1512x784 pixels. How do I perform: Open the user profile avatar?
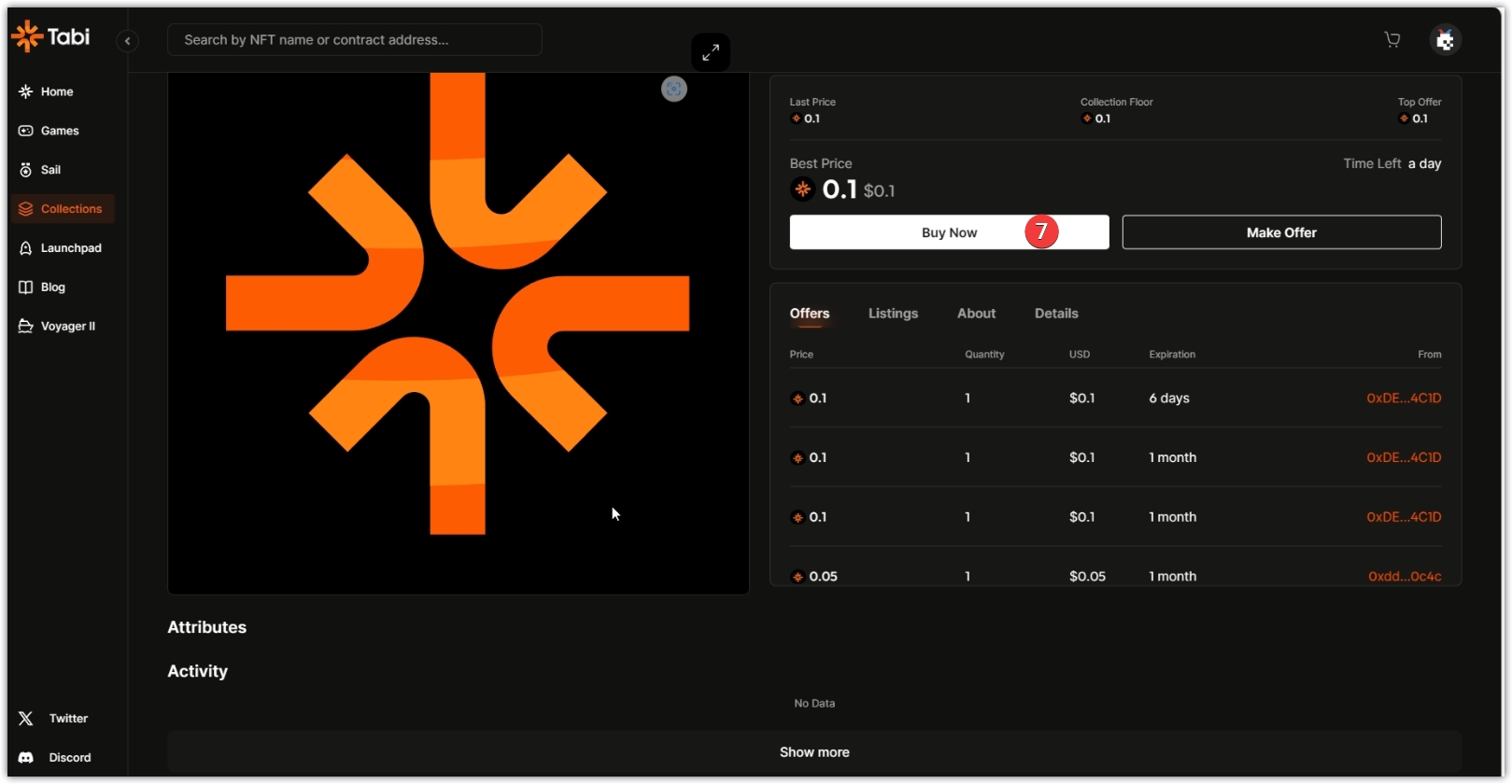1445,40
